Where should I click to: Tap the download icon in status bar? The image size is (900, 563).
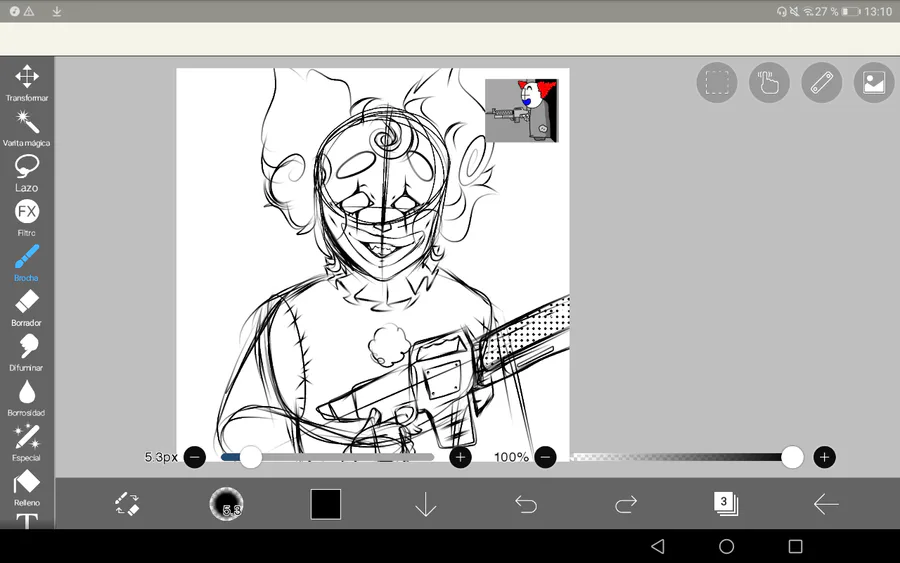click(56, 11)
